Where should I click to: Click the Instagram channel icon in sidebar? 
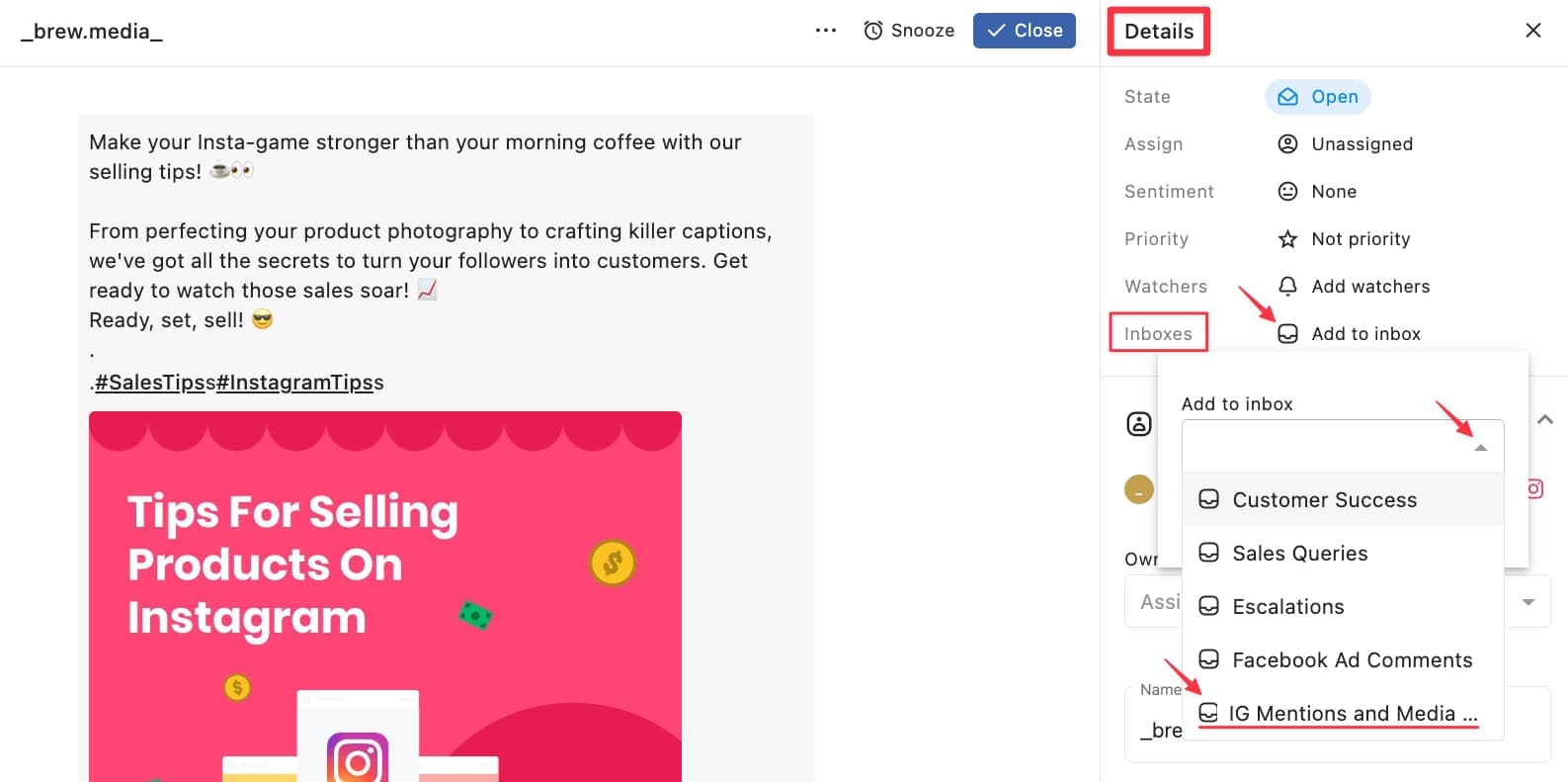pos(1535,488)
